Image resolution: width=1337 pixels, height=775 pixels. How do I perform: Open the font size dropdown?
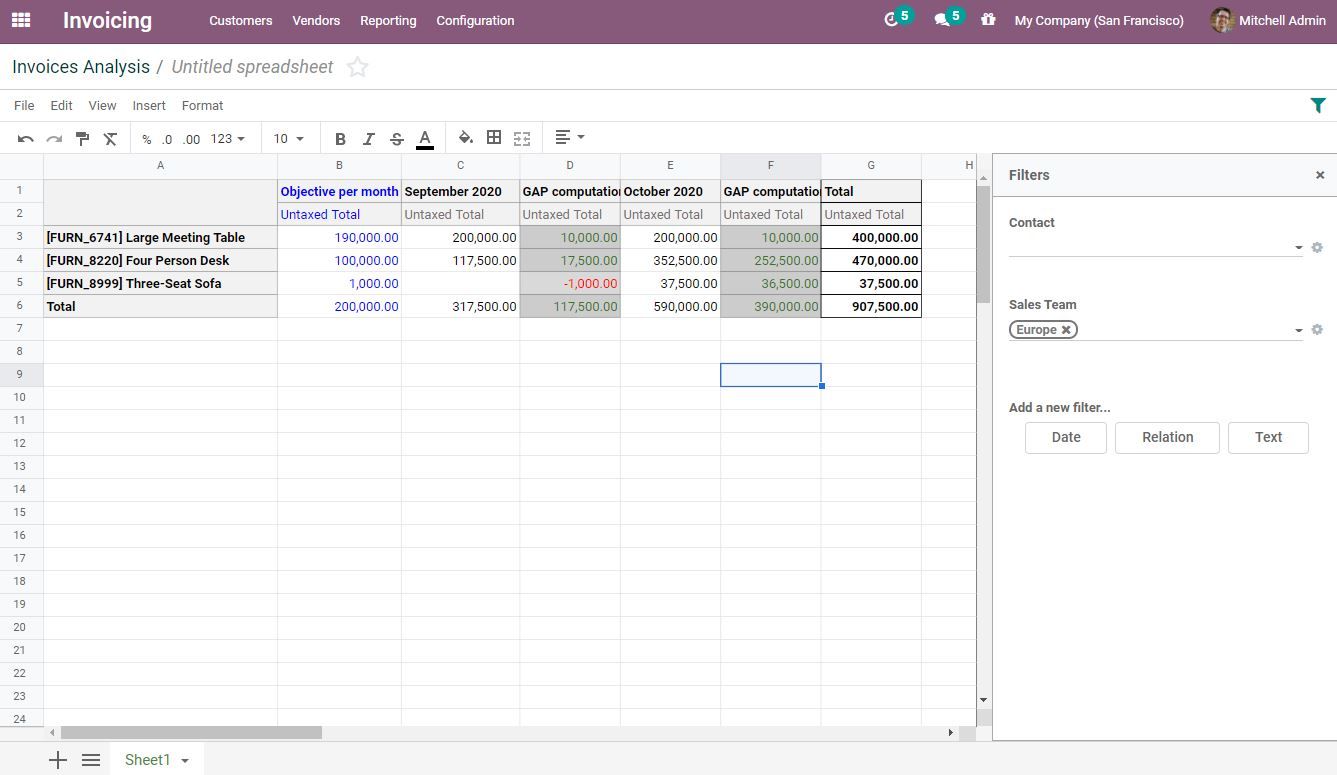coord(288,138)
